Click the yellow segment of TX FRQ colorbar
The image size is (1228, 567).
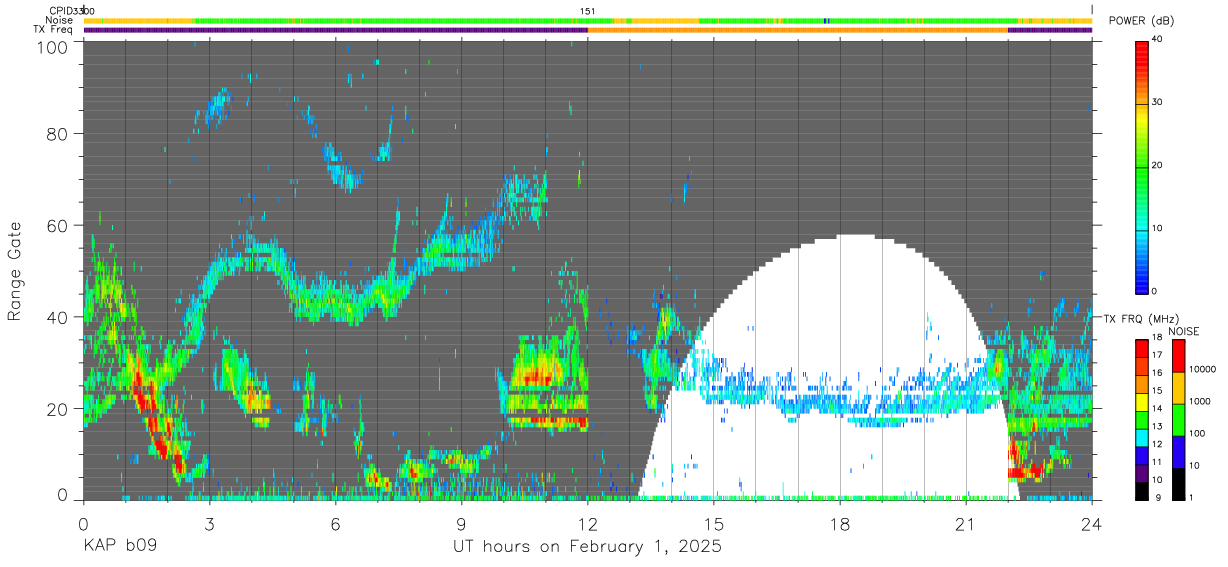(x=1141, y=402)
